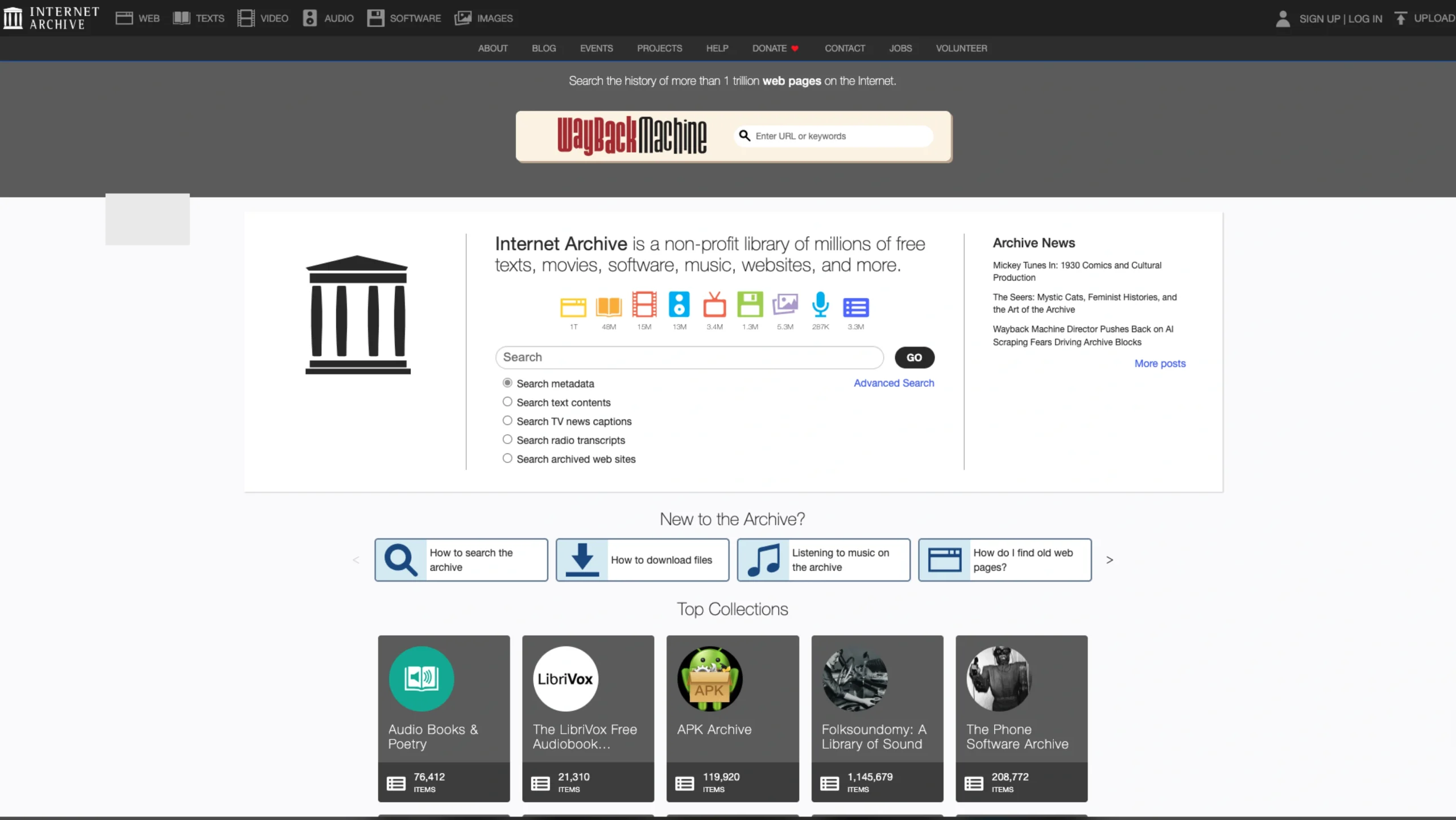Click the Internet Archive logo in top bar
Screen dimensions: 1456x820
[x=51, y=18]
